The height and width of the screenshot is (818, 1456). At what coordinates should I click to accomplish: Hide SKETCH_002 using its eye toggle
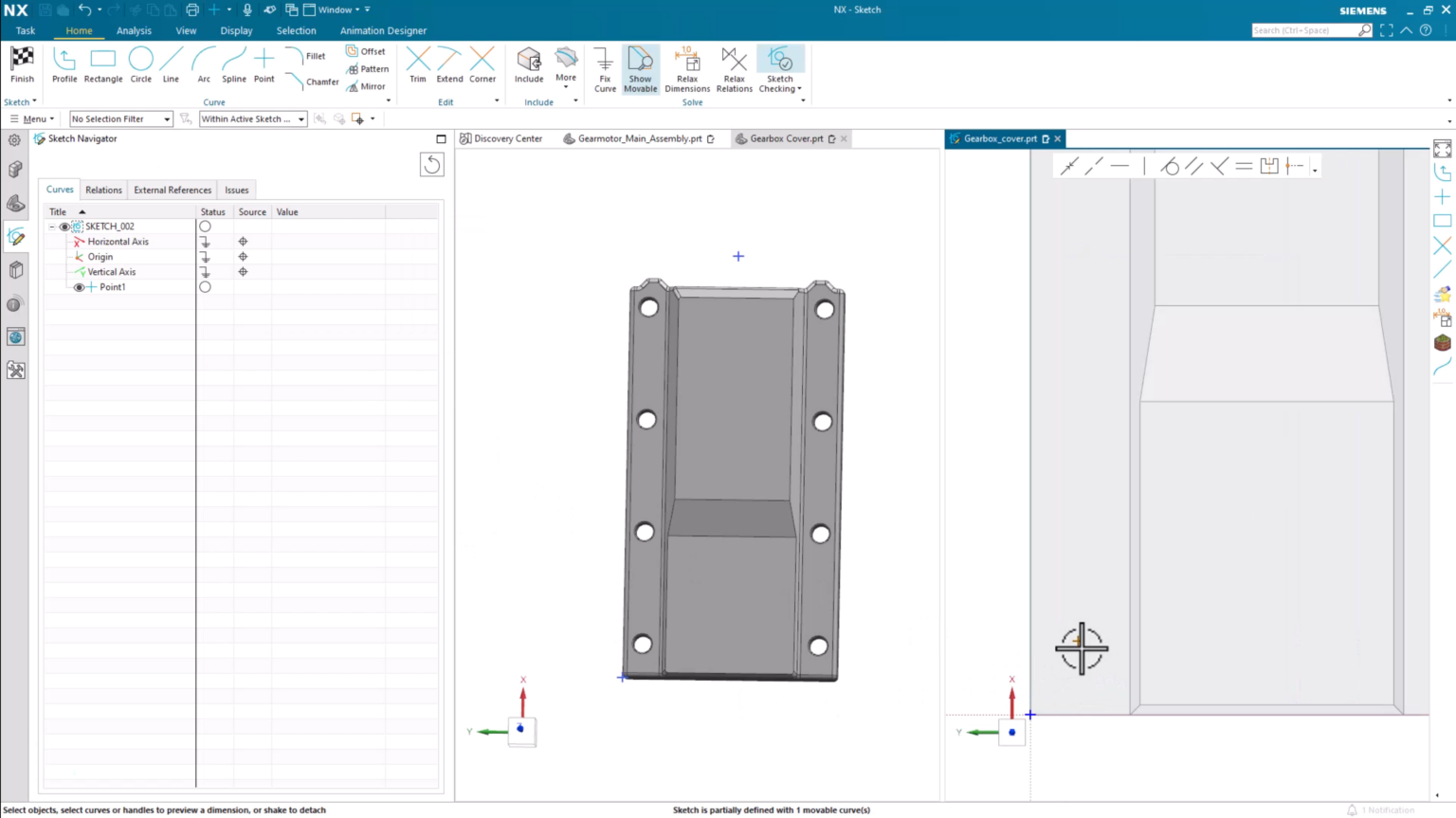click(64, 226)
